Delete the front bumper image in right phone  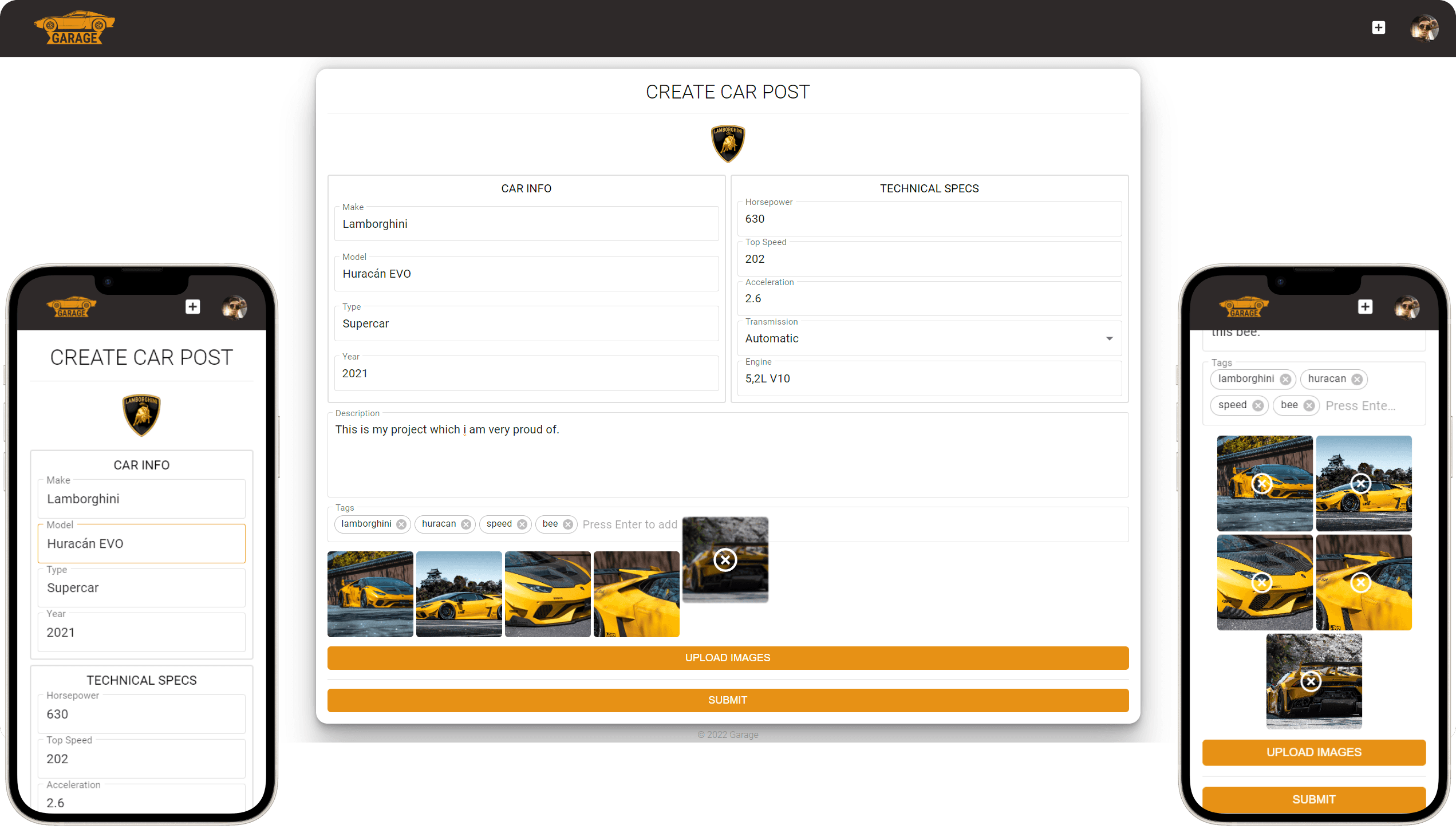click(x=1262, y=583)
